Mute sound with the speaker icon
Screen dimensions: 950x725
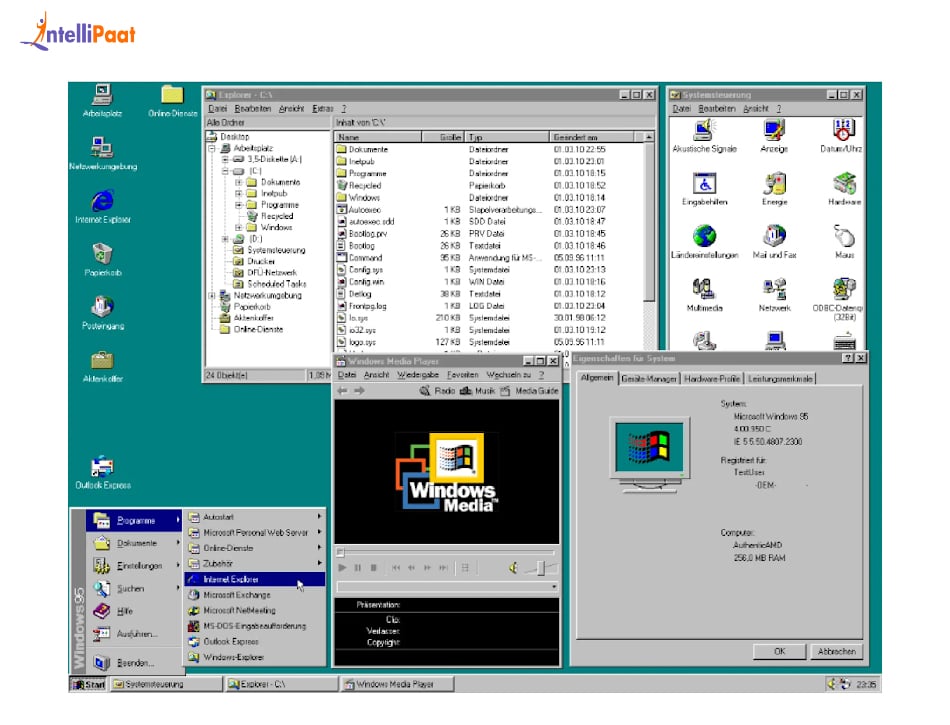pos(513,568)
